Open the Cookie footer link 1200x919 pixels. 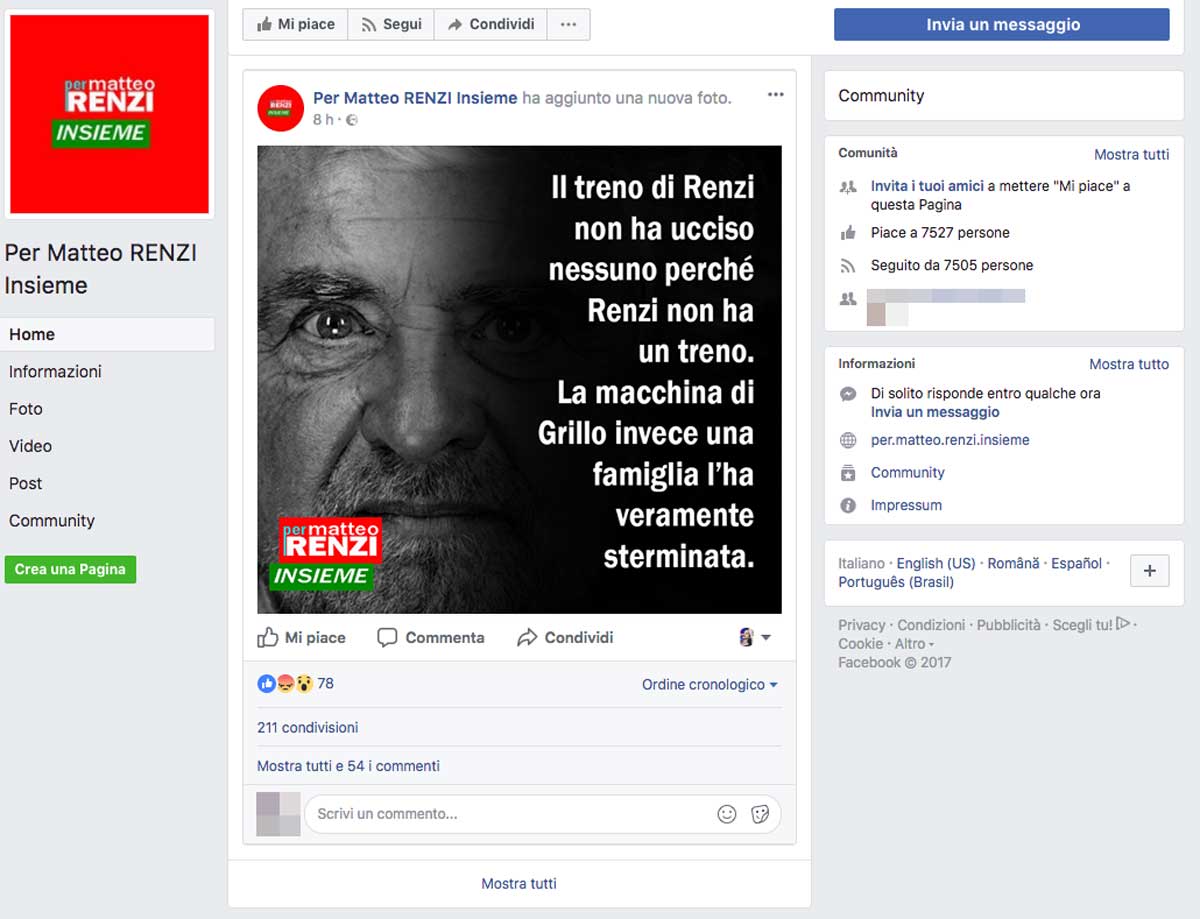(x=861, y=644)
